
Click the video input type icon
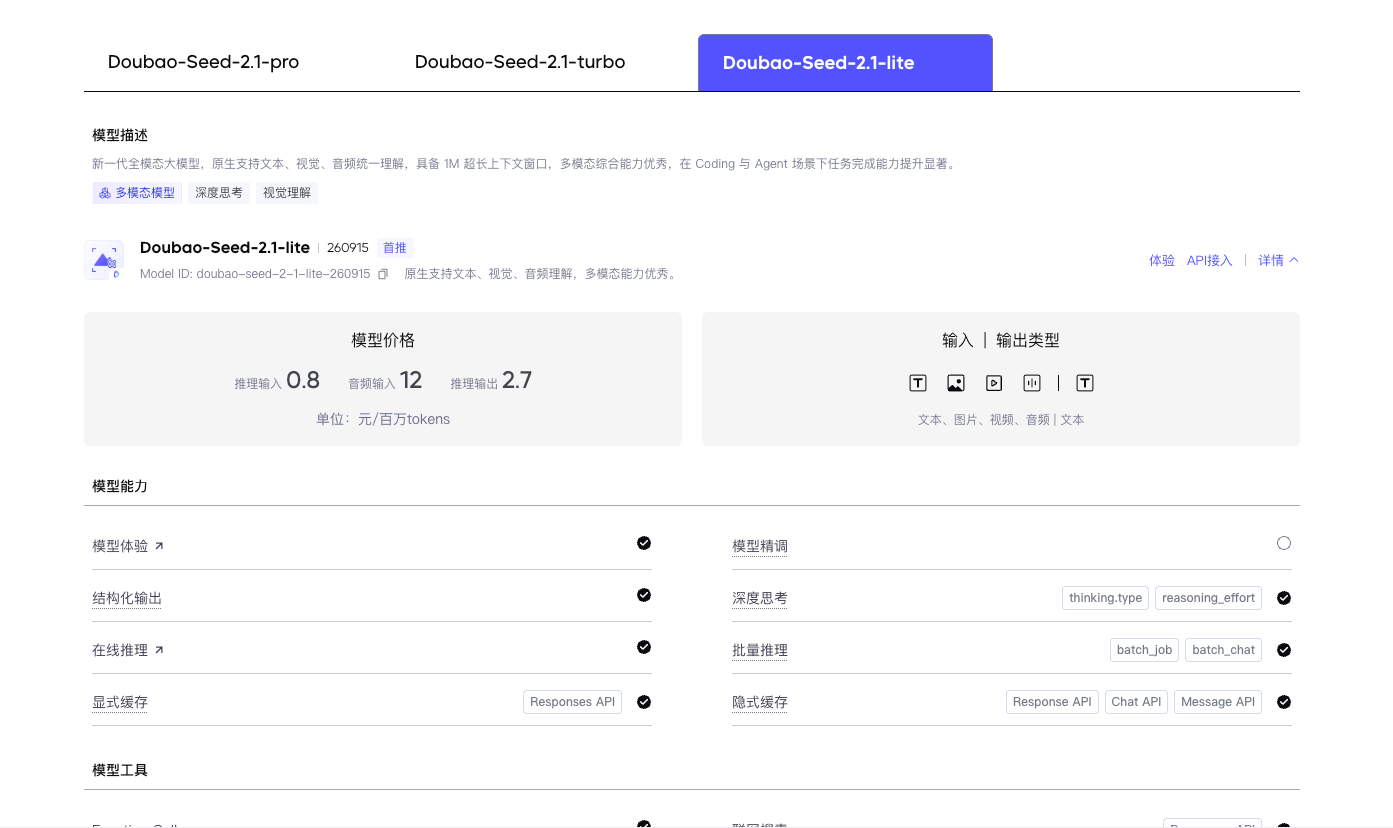tap(994, 383)
